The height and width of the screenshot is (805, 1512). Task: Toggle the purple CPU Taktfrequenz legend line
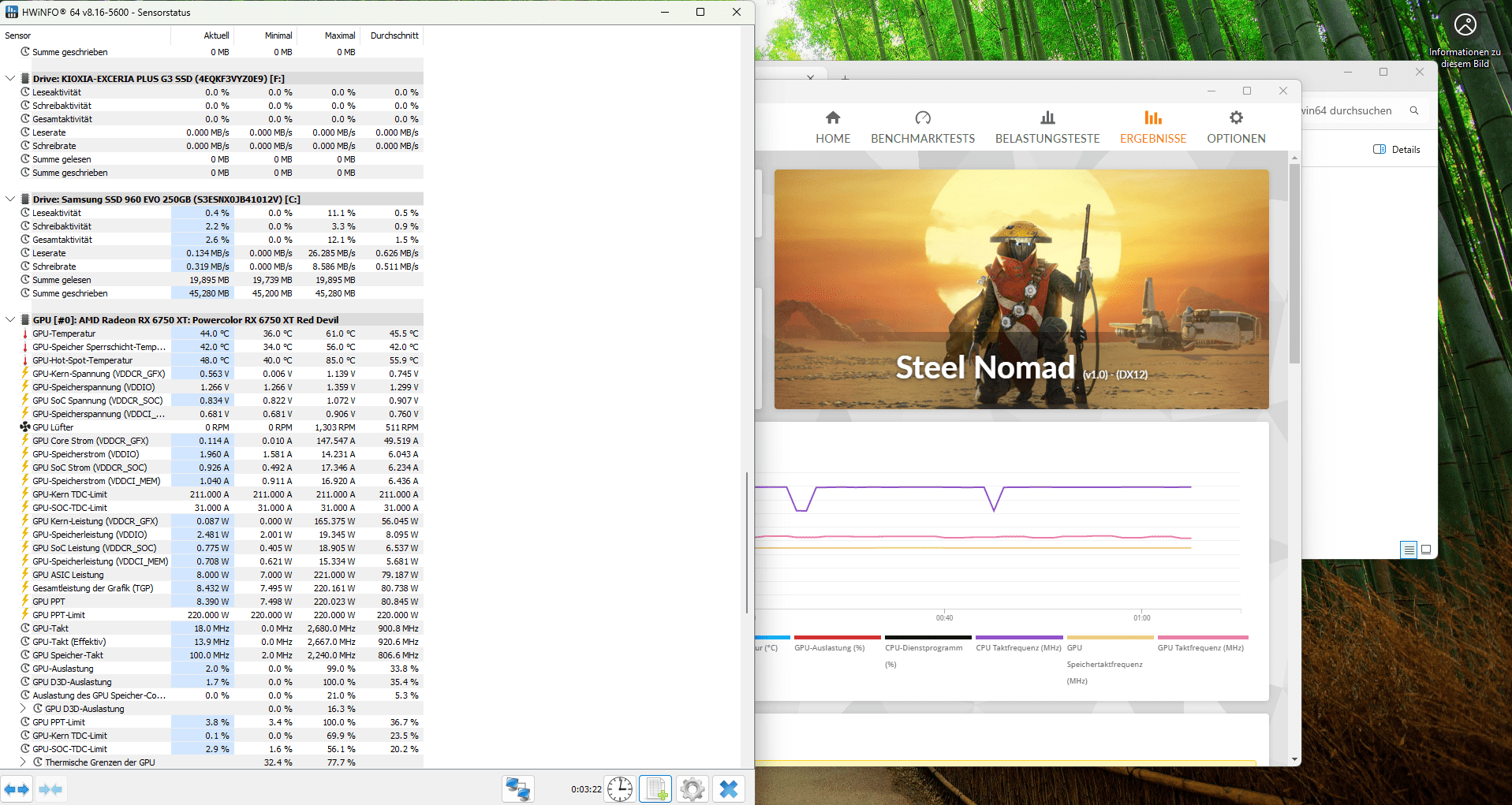click(x=1019, y=643)
